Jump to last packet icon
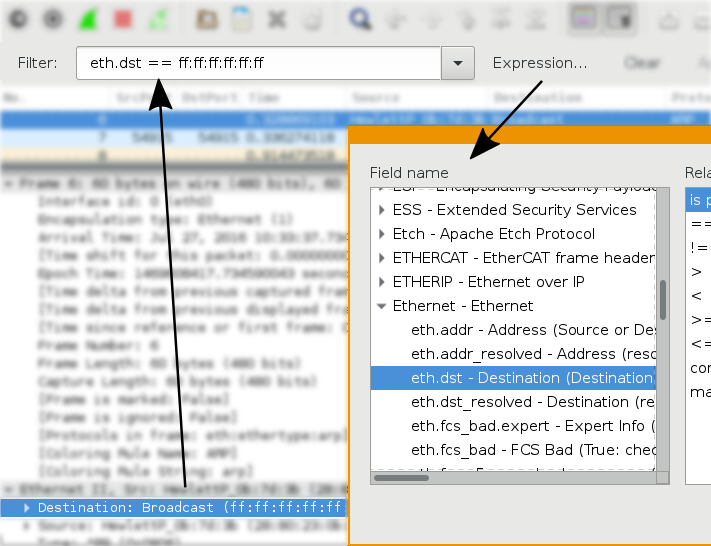711x546 pixels. [x=537, y=20]
